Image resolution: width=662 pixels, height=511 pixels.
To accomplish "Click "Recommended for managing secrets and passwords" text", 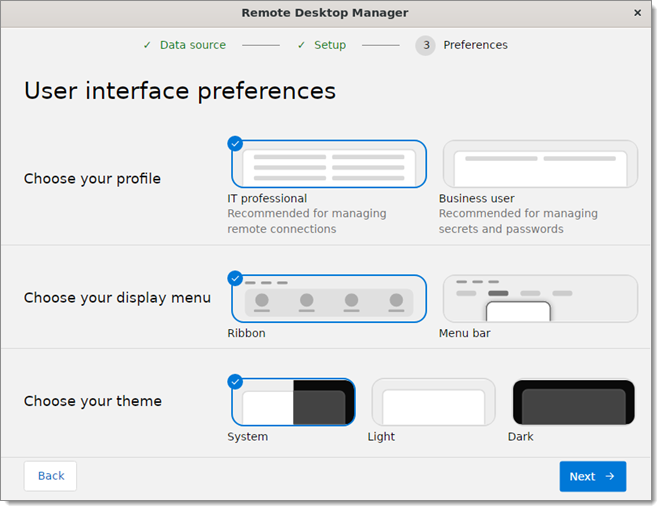I will (x=518, y=221).
